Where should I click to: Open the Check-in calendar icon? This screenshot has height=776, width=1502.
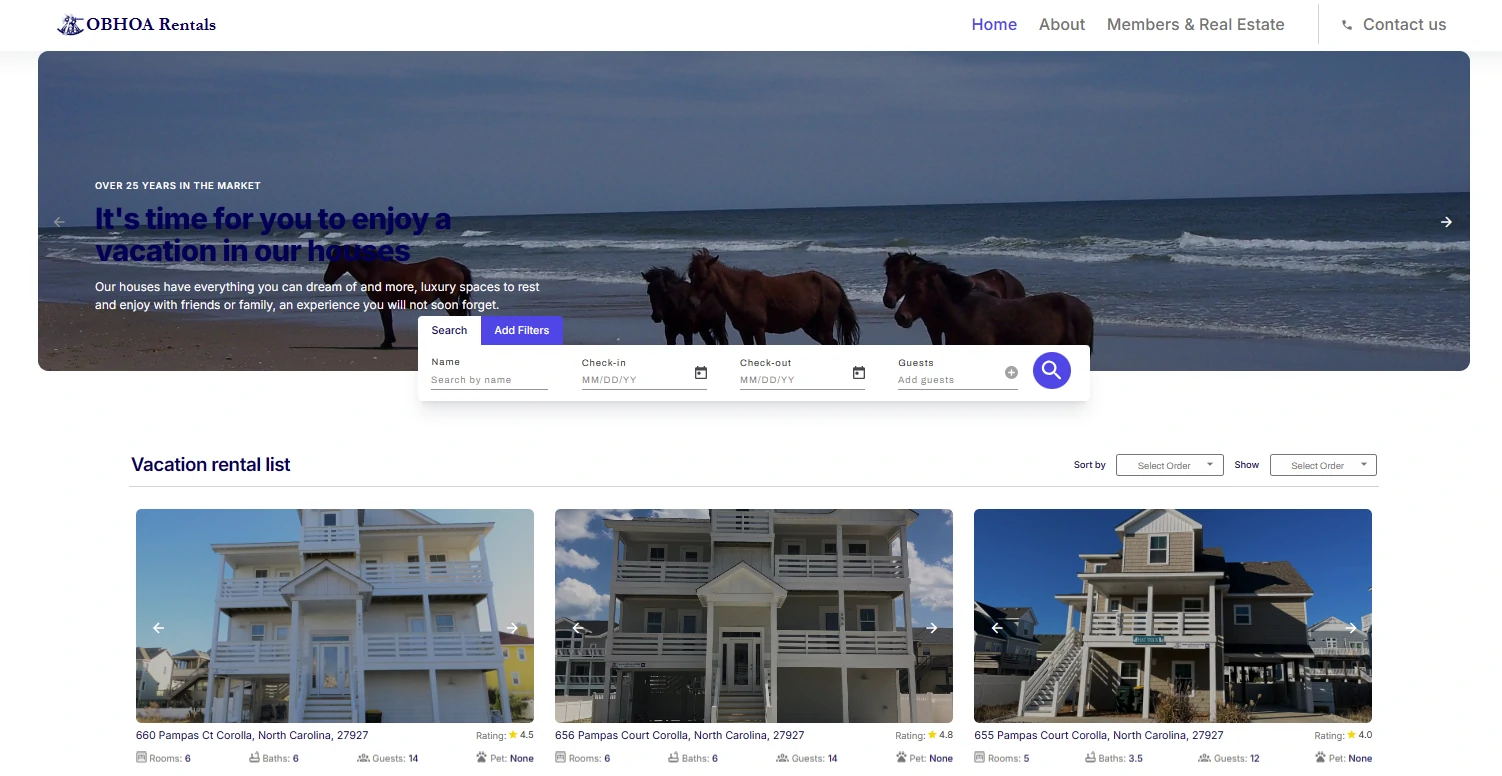[x=701, y=373]
